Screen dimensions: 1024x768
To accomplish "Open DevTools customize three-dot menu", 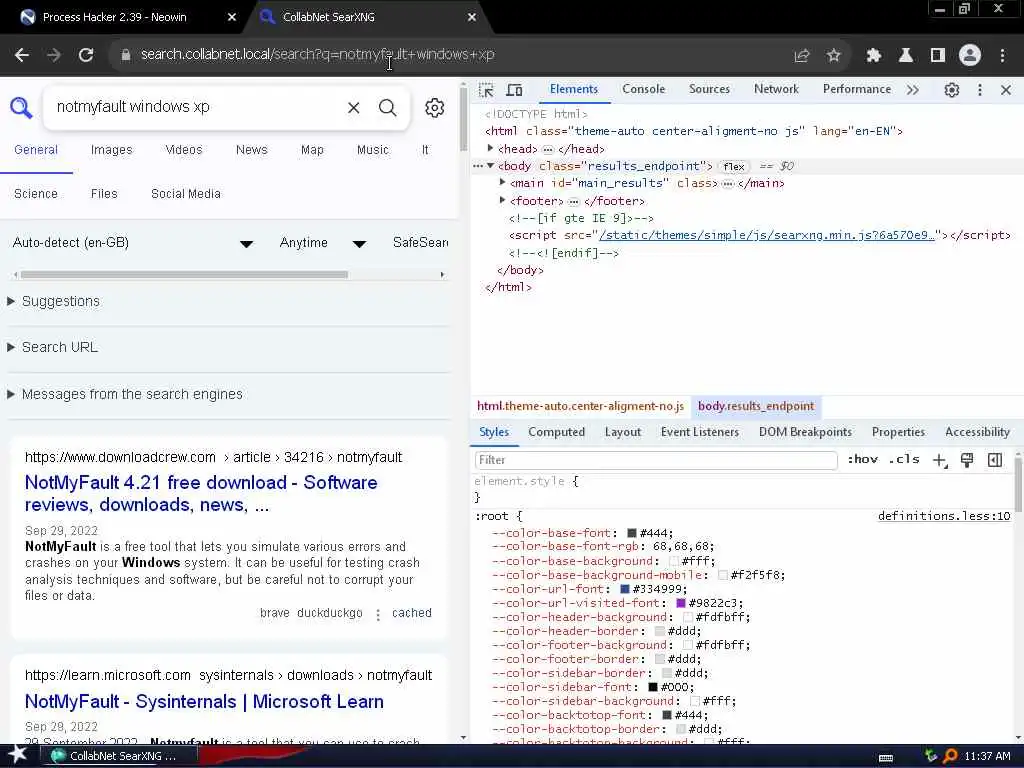I will point(980,89).
